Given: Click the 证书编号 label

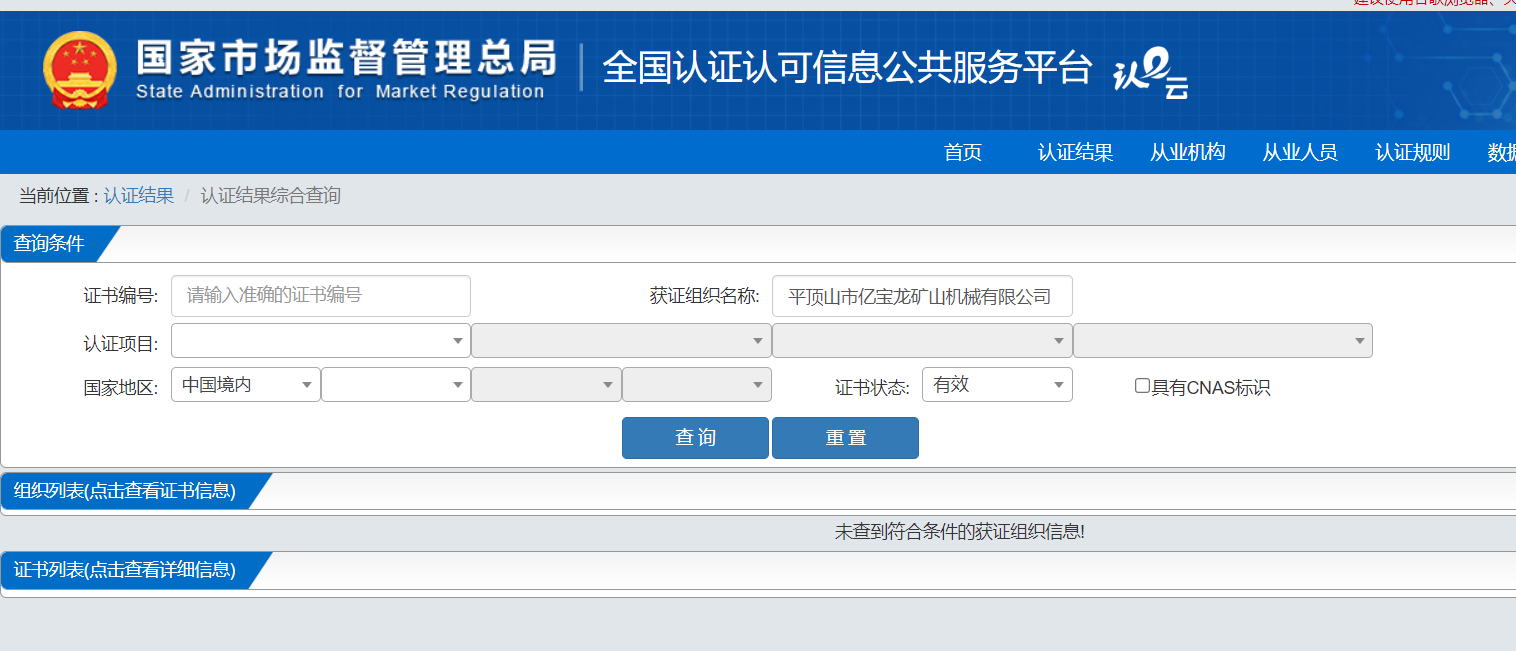Looking at the screenshot, I should 121,297.
